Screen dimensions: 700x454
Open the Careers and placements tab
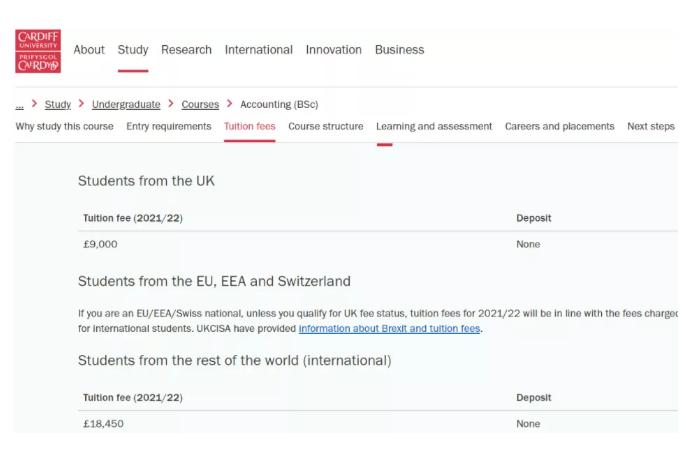coord(560,127)
